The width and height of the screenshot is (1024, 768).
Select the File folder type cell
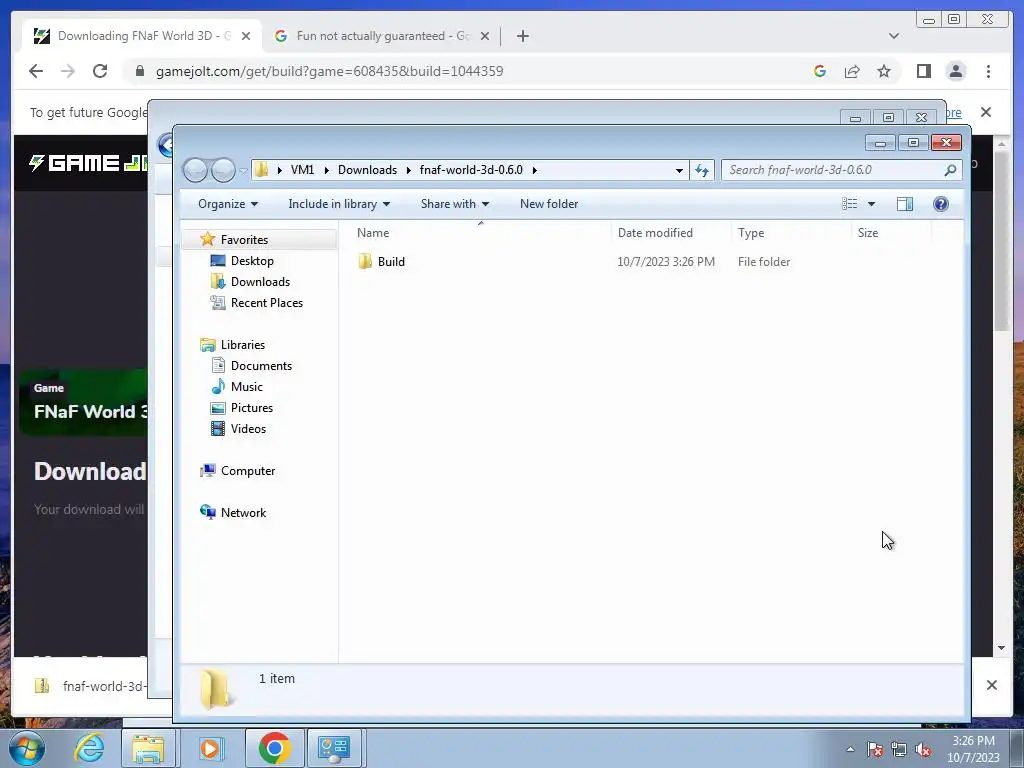click(763, 262)
